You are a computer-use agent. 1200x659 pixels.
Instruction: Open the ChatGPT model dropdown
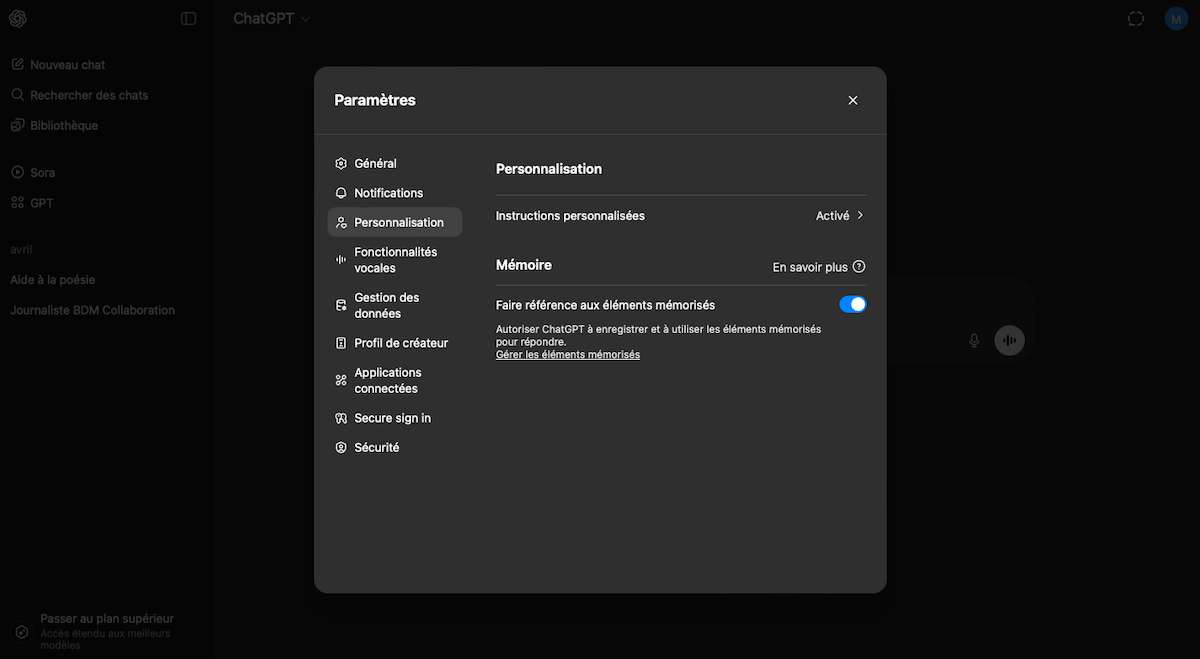[272, 18]
